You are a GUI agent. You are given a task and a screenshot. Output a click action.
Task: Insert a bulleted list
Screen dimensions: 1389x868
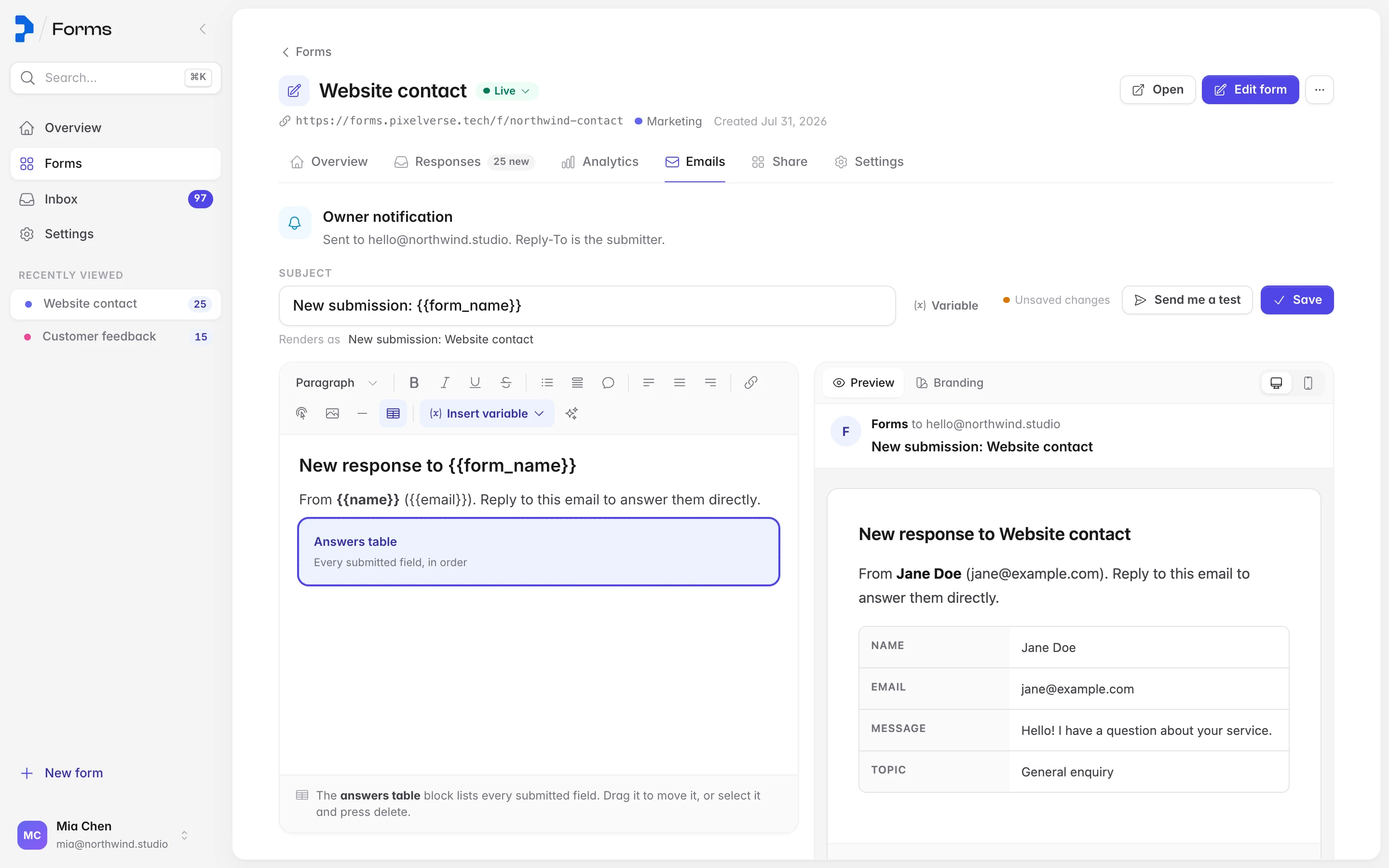547,382
